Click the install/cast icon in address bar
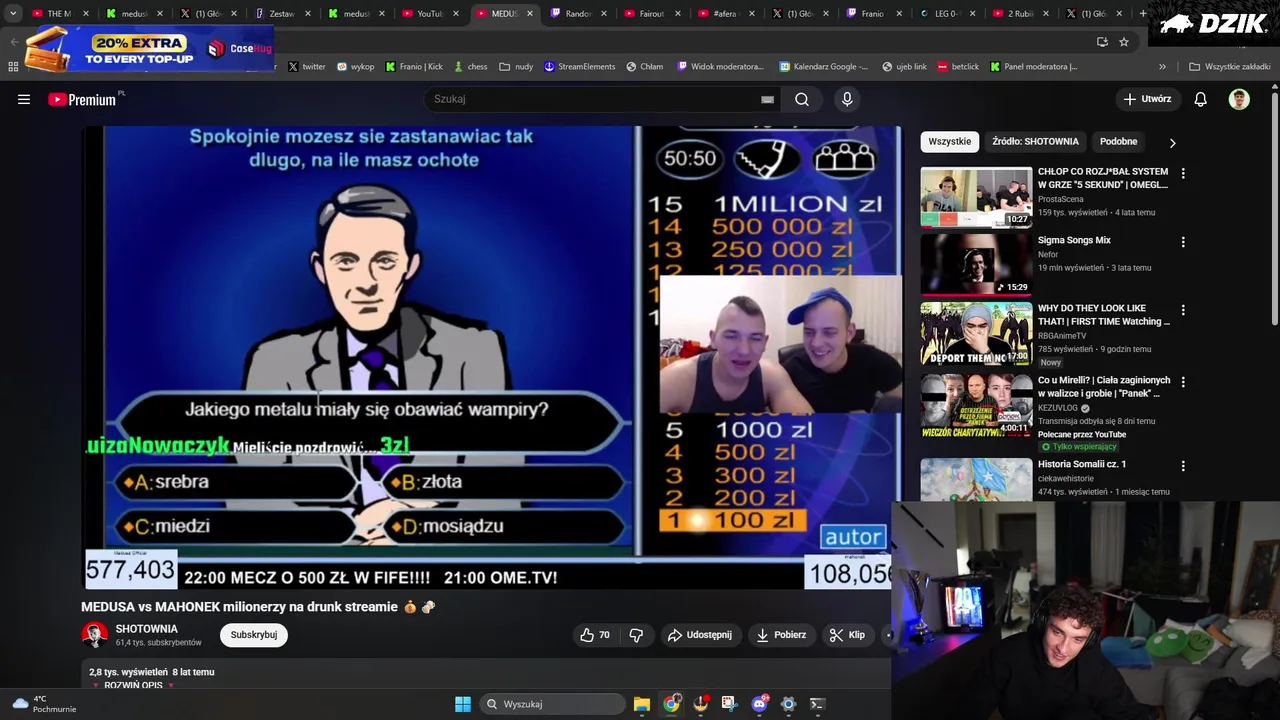The height and width of the screenshot is (720, 1280). click(x=1102, y=42)
